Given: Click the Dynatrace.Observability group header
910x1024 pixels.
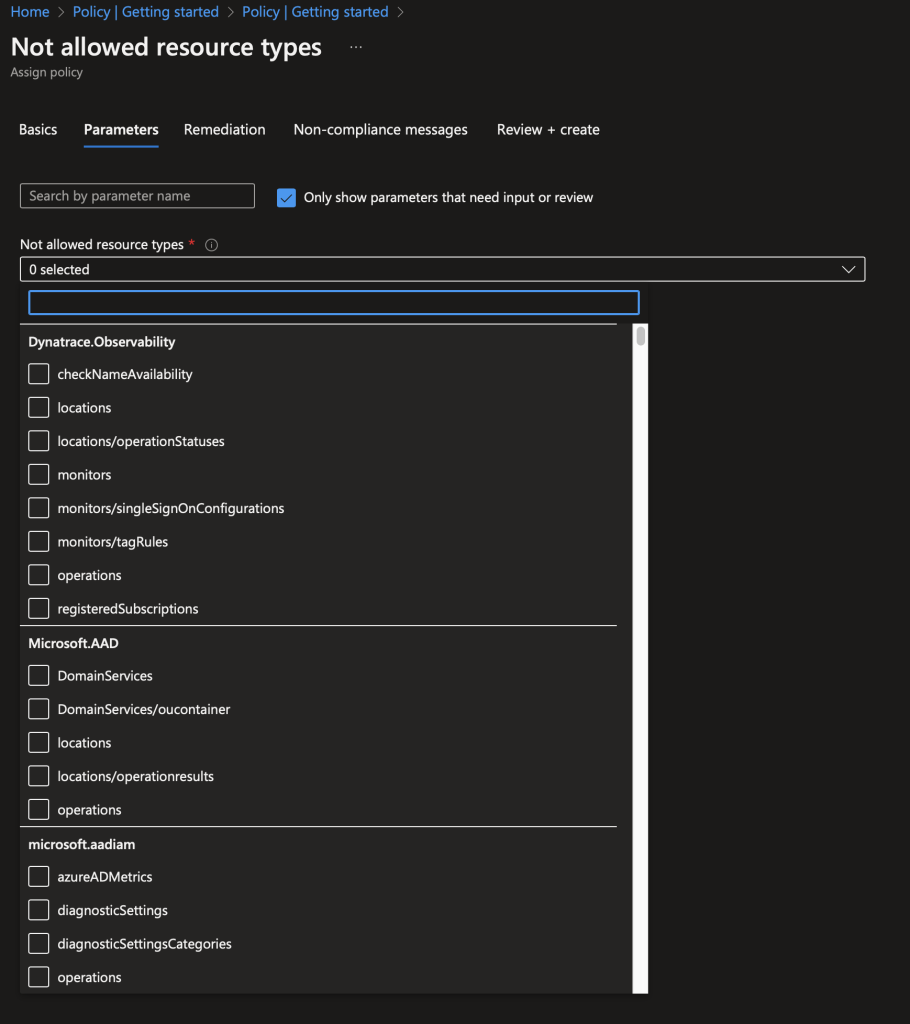Looking at the screenshot, I should tap(102, 342).
